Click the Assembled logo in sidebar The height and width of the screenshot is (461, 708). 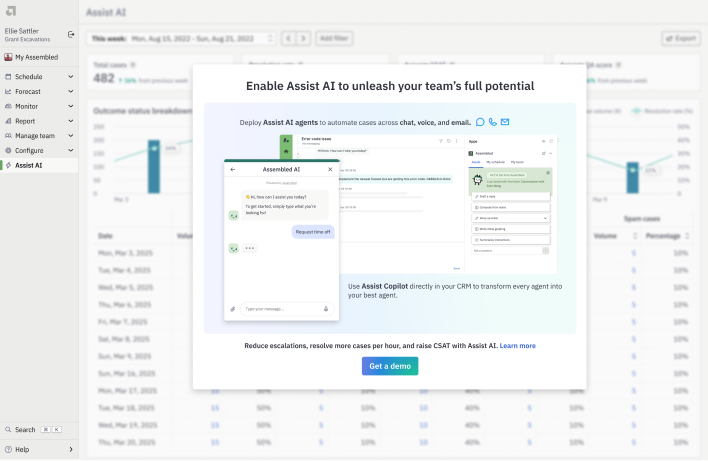(11, 11)
